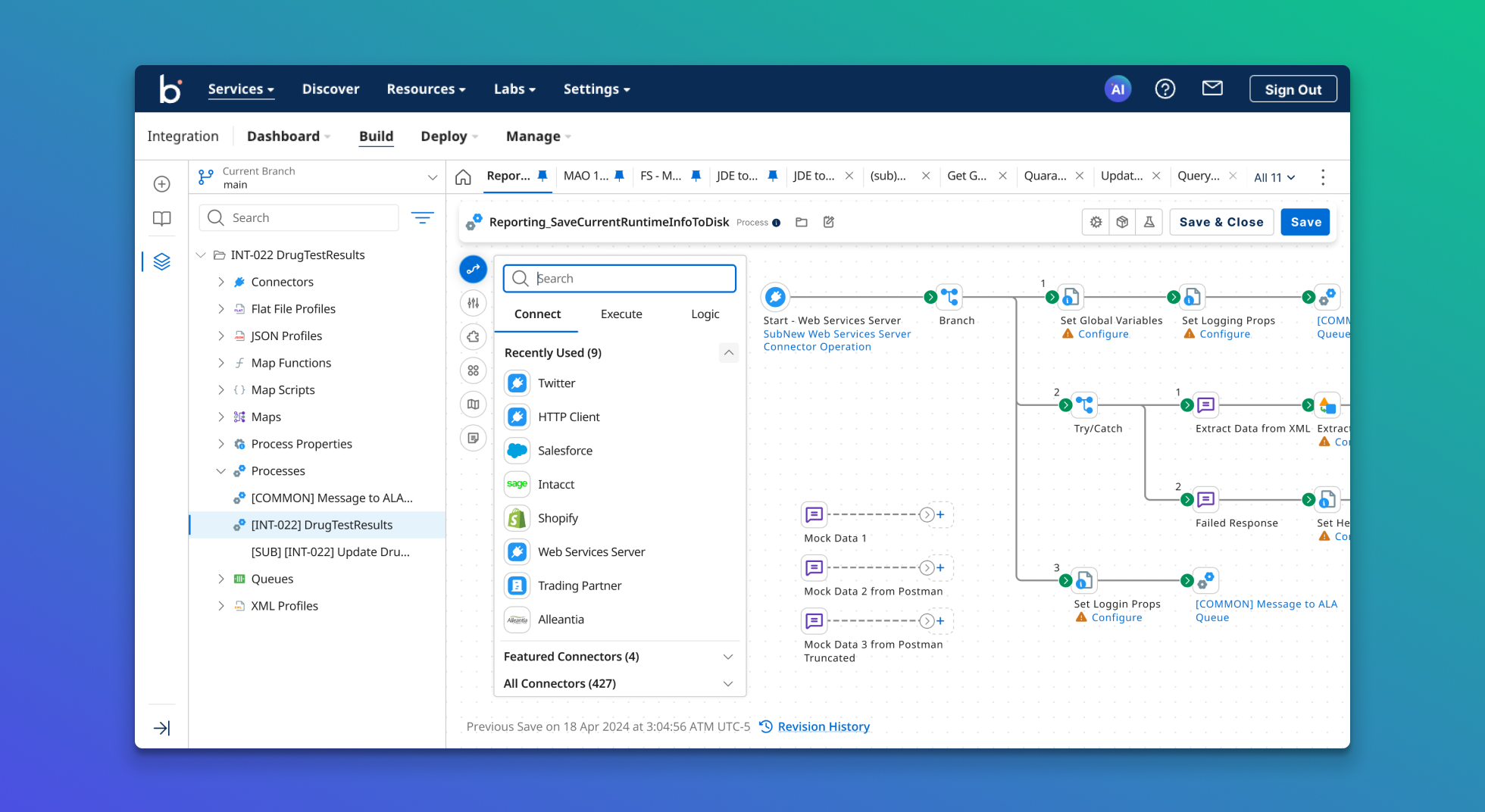Viewport: 1485px width, 812px height.
Task: Select the sliders palette icon
Action: 473,303
